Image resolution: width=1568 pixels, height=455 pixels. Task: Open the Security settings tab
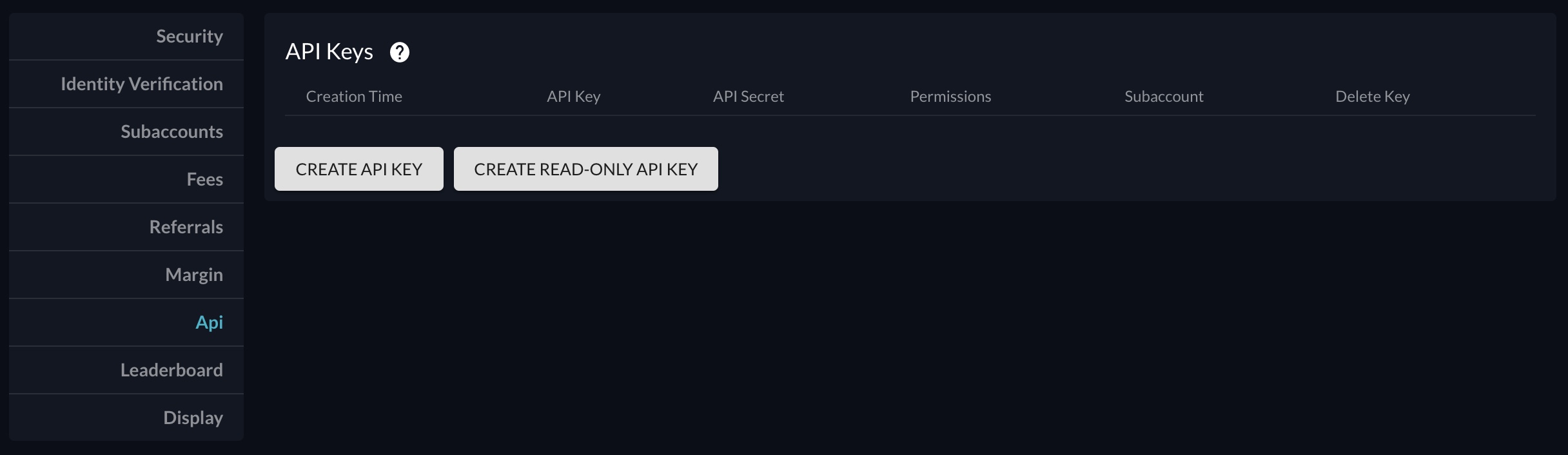coord(189,37)
